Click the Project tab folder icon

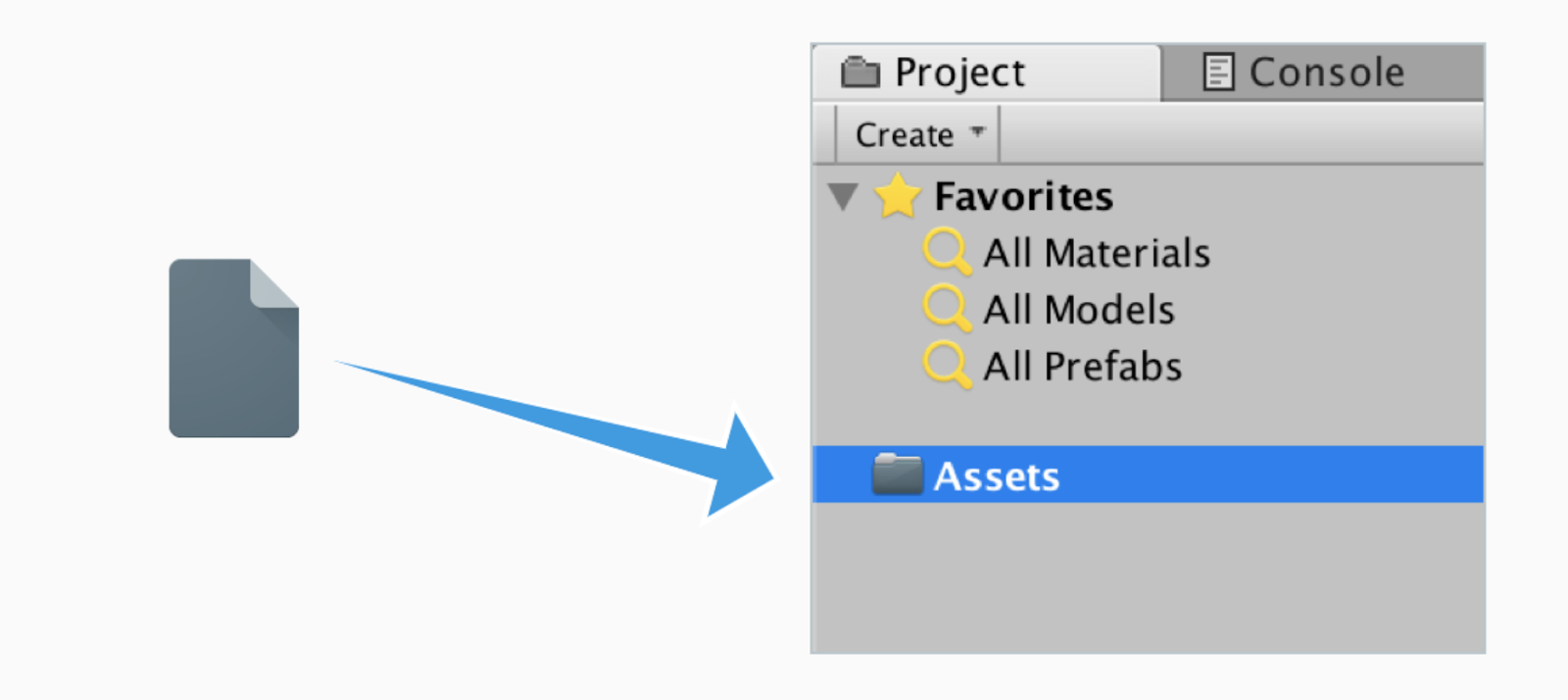tap(860, 73)
